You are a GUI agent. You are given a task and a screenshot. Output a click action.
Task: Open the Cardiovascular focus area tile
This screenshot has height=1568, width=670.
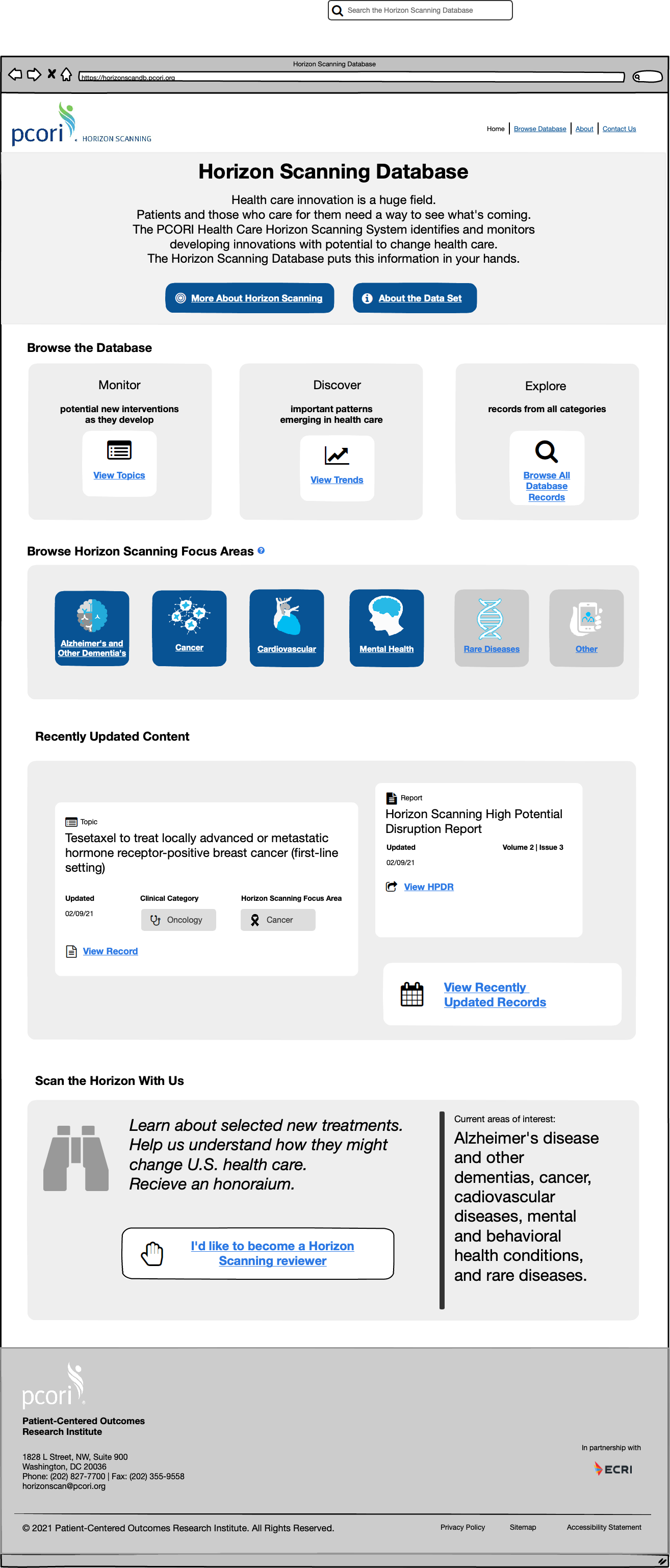[x=287, y=627]
